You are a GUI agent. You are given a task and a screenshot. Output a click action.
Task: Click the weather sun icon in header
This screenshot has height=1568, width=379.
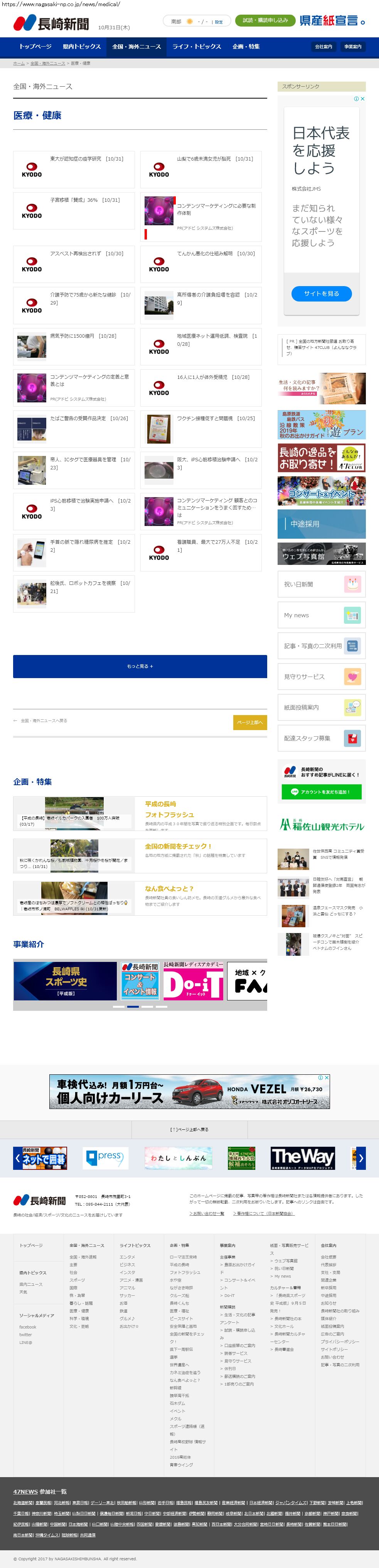190,21
